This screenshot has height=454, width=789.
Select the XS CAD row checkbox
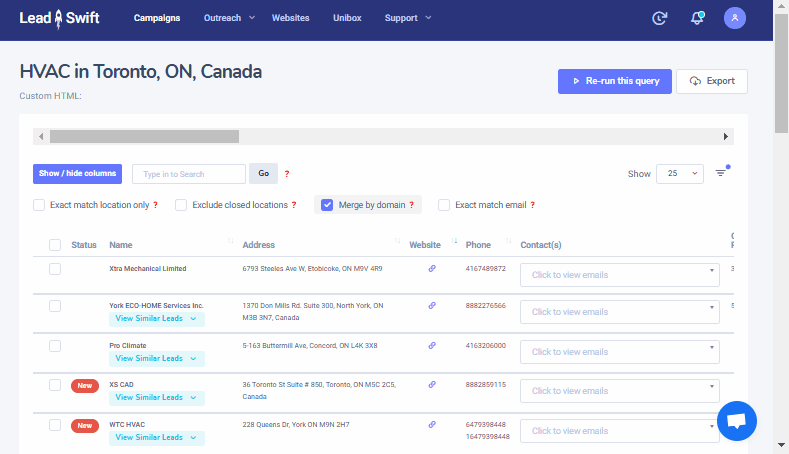(x=55, y=385)
